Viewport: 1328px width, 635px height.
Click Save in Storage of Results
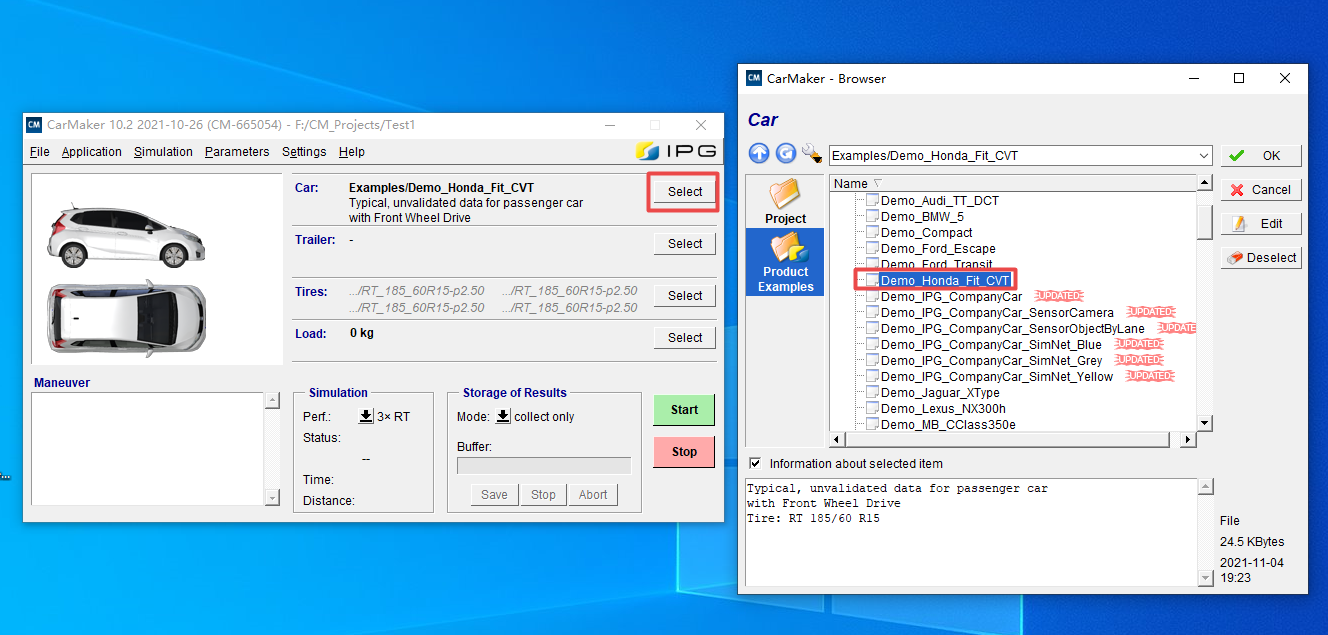tap(494, 494)
